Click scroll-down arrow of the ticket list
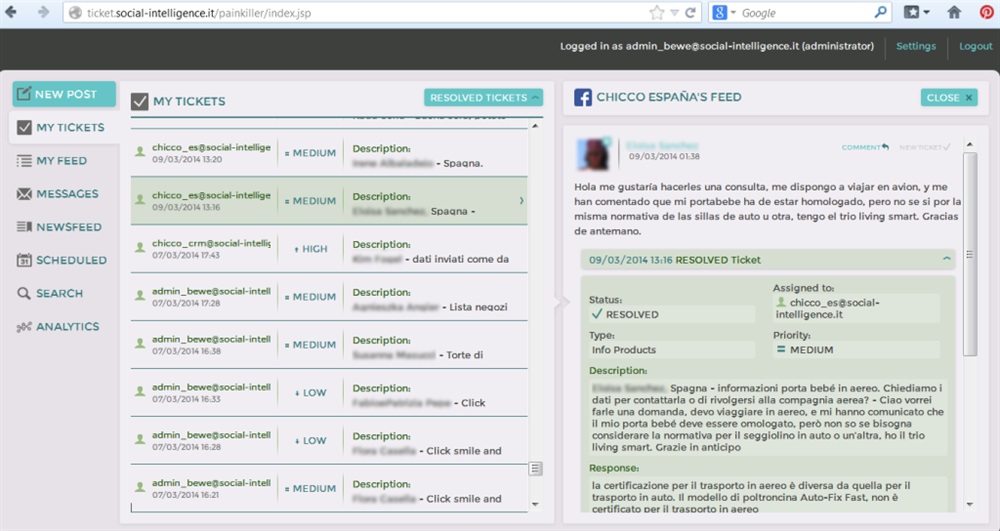1000x531 pixels. tap(535, 504)
